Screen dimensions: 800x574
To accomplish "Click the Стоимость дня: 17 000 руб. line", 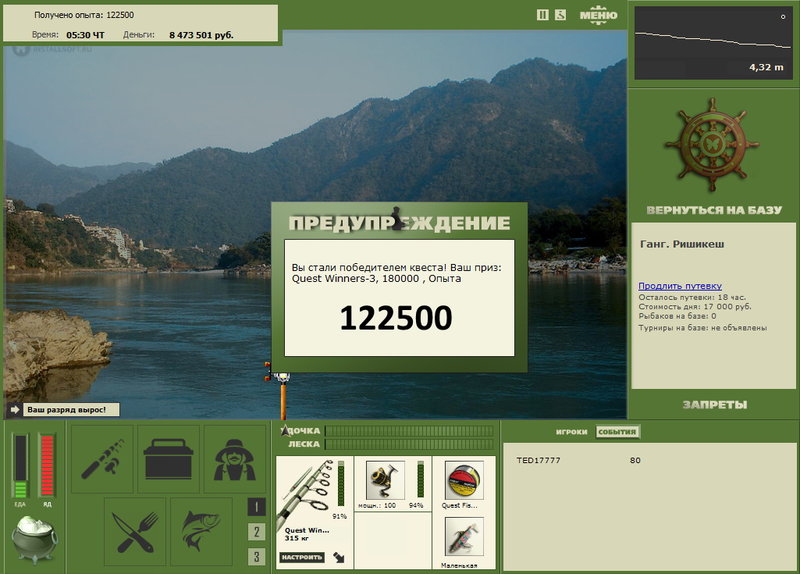I will tap(695, 307).
